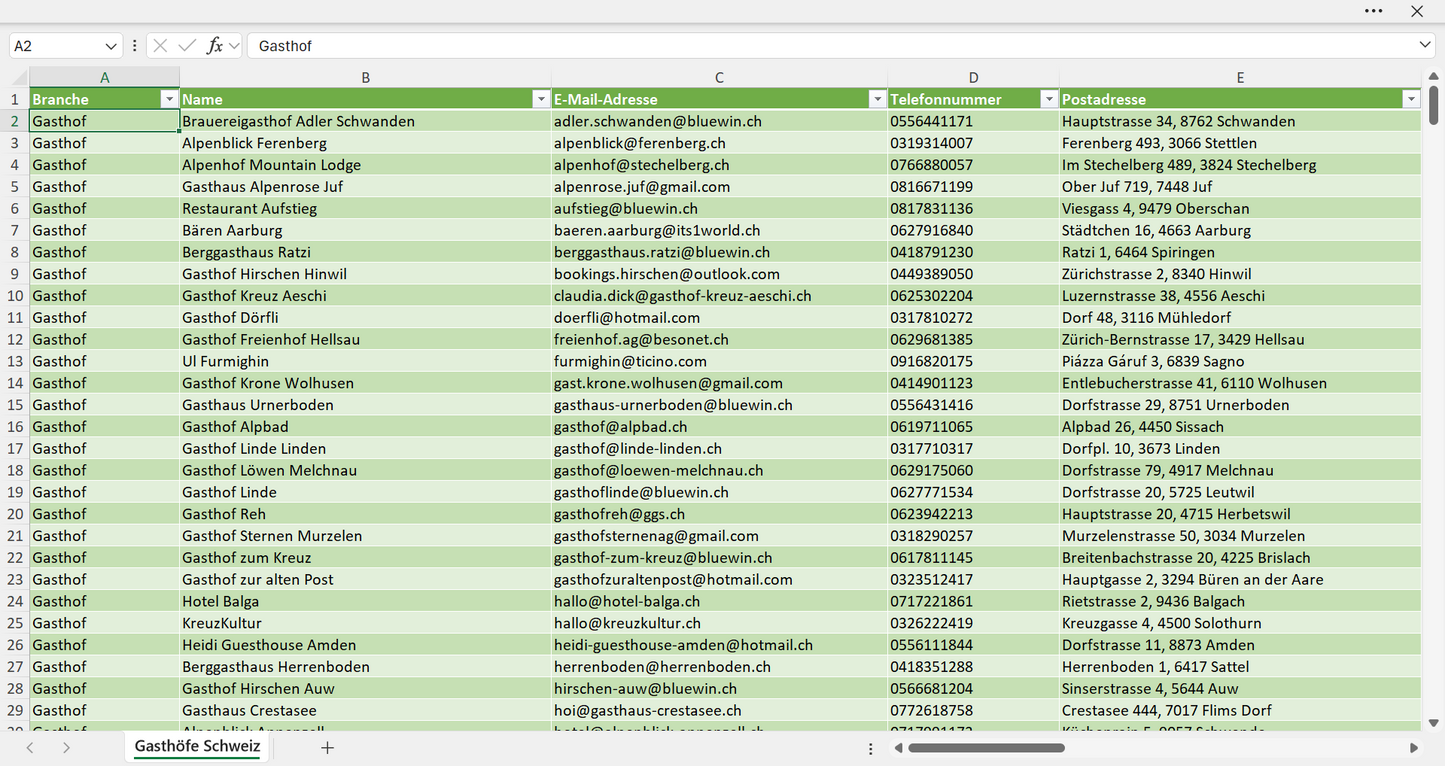
Task: Select column E header
Action: pos(1240,77)
